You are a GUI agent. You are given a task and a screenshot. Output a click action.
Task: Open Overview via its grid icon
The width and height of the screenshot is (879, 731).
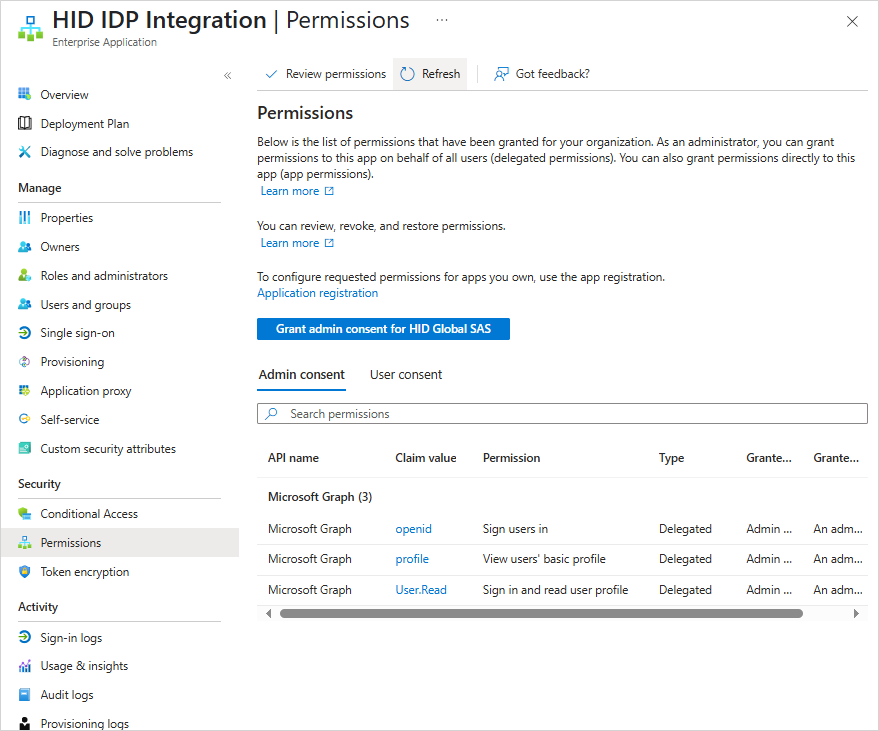(25, 94)
